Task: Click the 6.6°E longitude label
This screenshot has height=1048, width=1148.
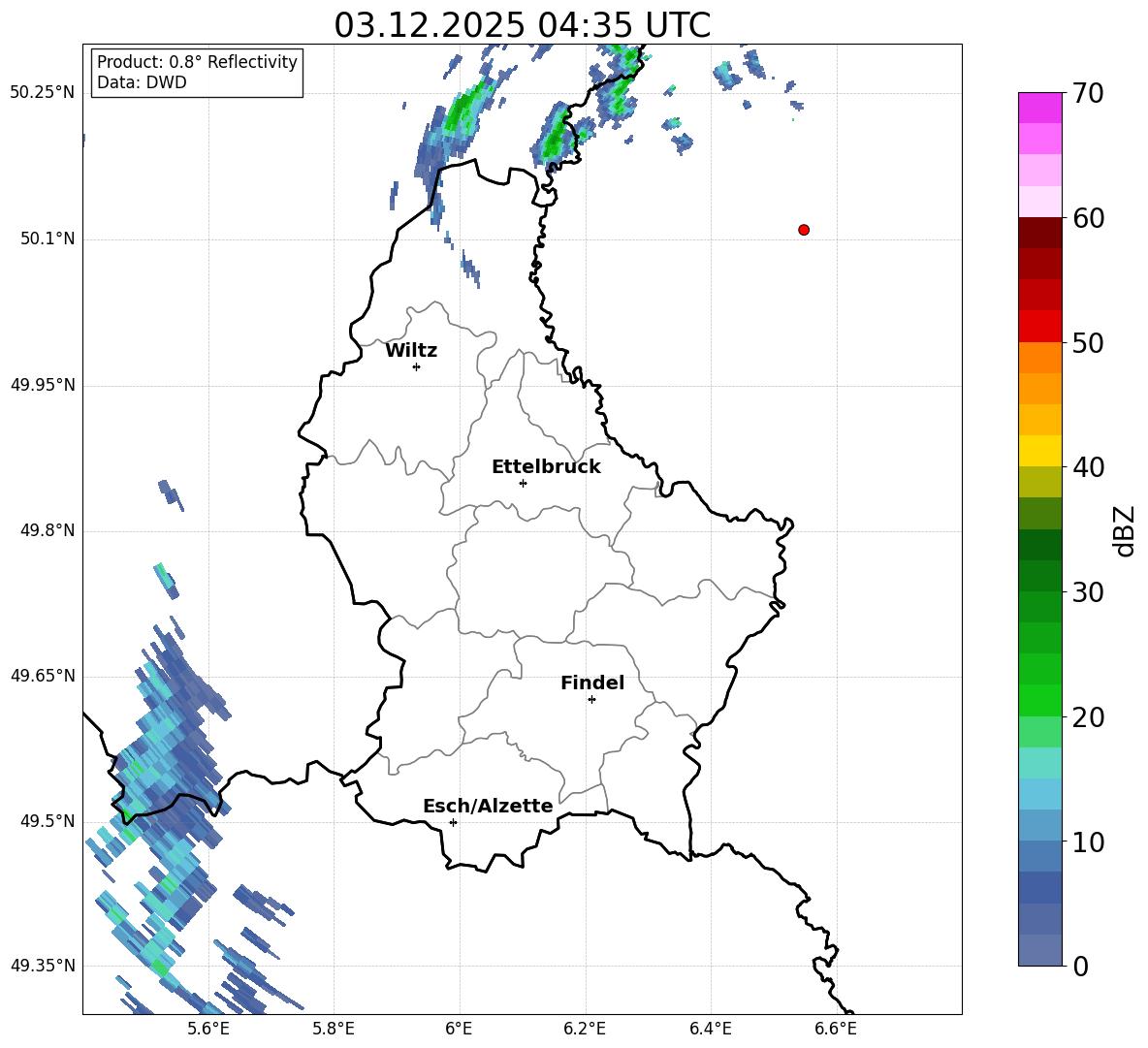Action: pos(836,1029)
